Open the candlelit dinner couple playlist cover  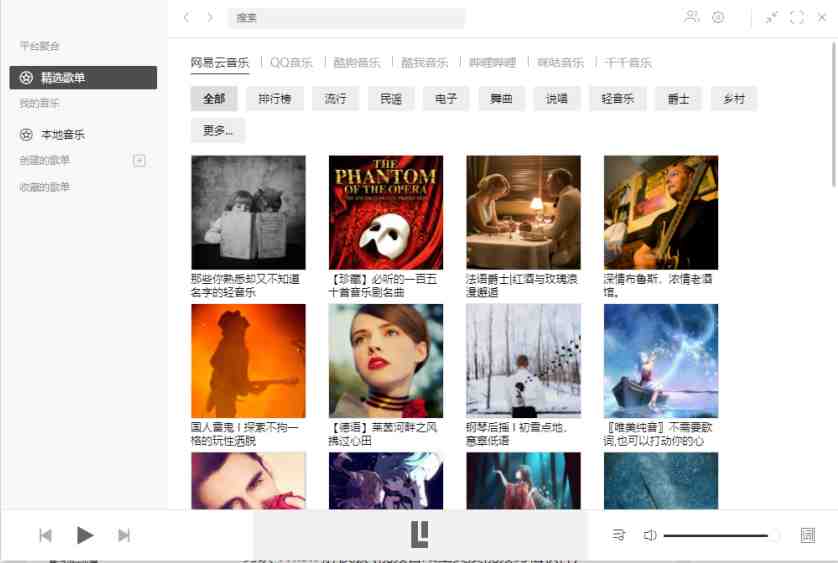click(523, 212)
